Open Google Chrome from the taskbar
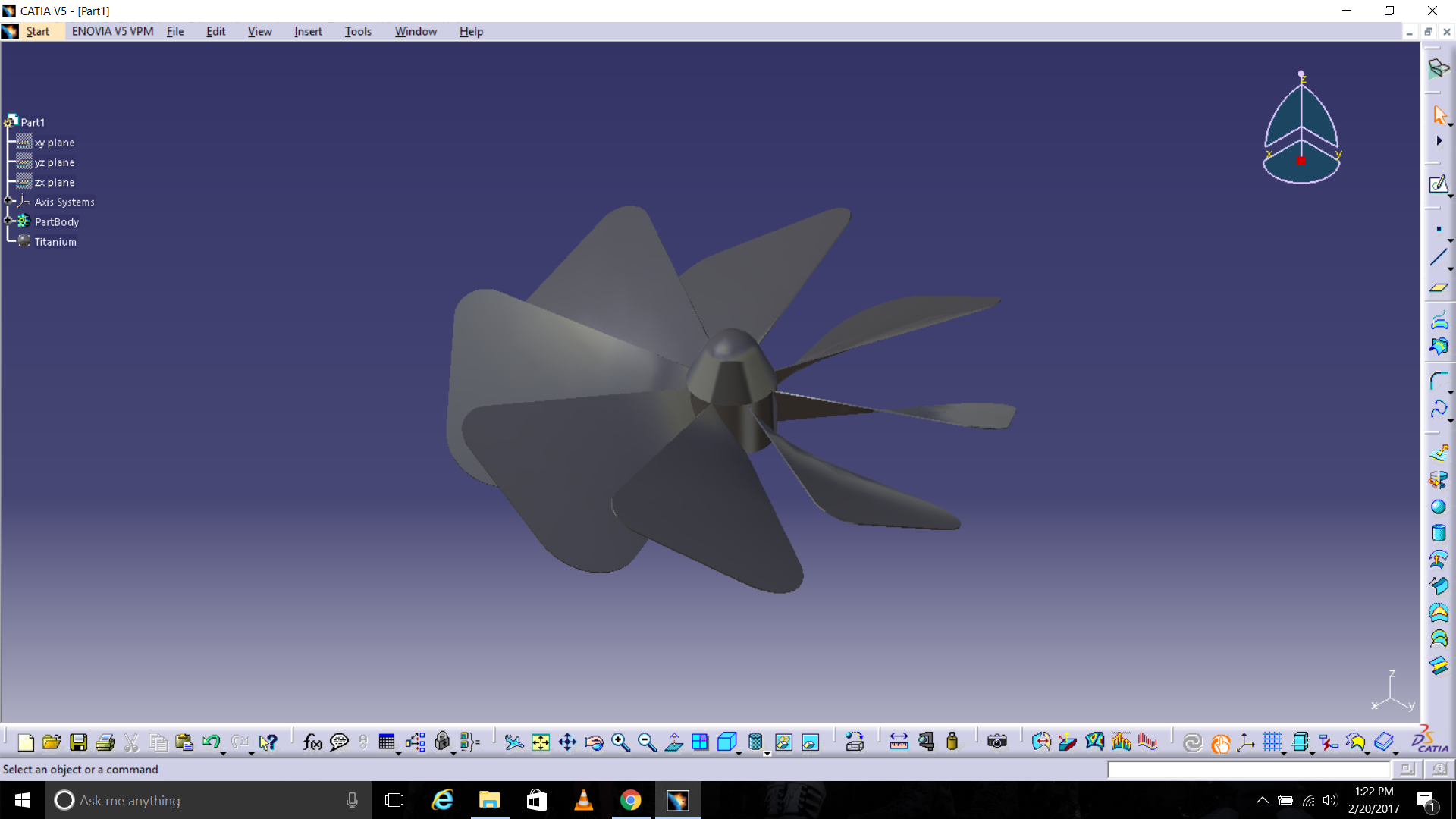 click(630, 800)
